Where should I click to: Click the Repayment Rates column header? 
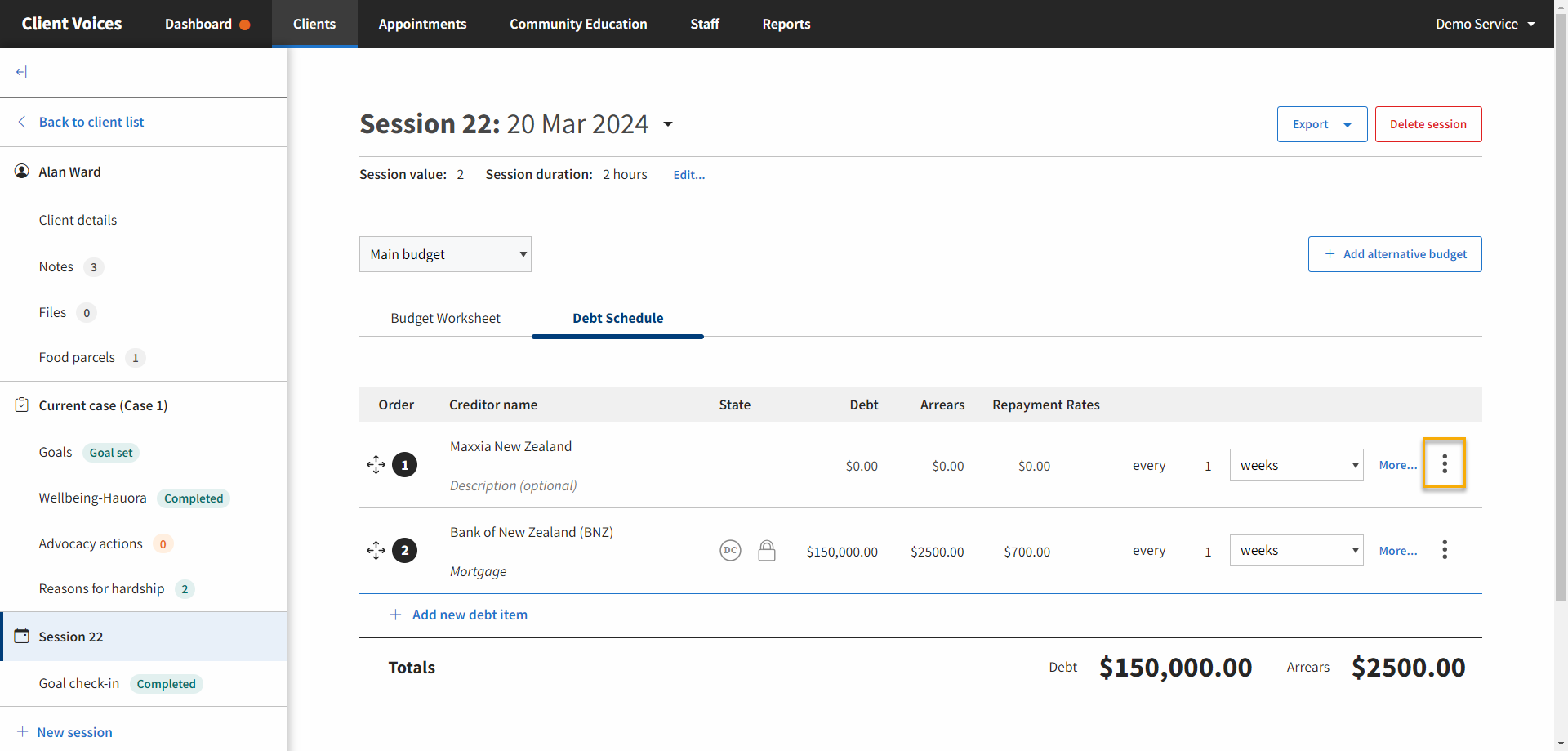(1046, 405)
